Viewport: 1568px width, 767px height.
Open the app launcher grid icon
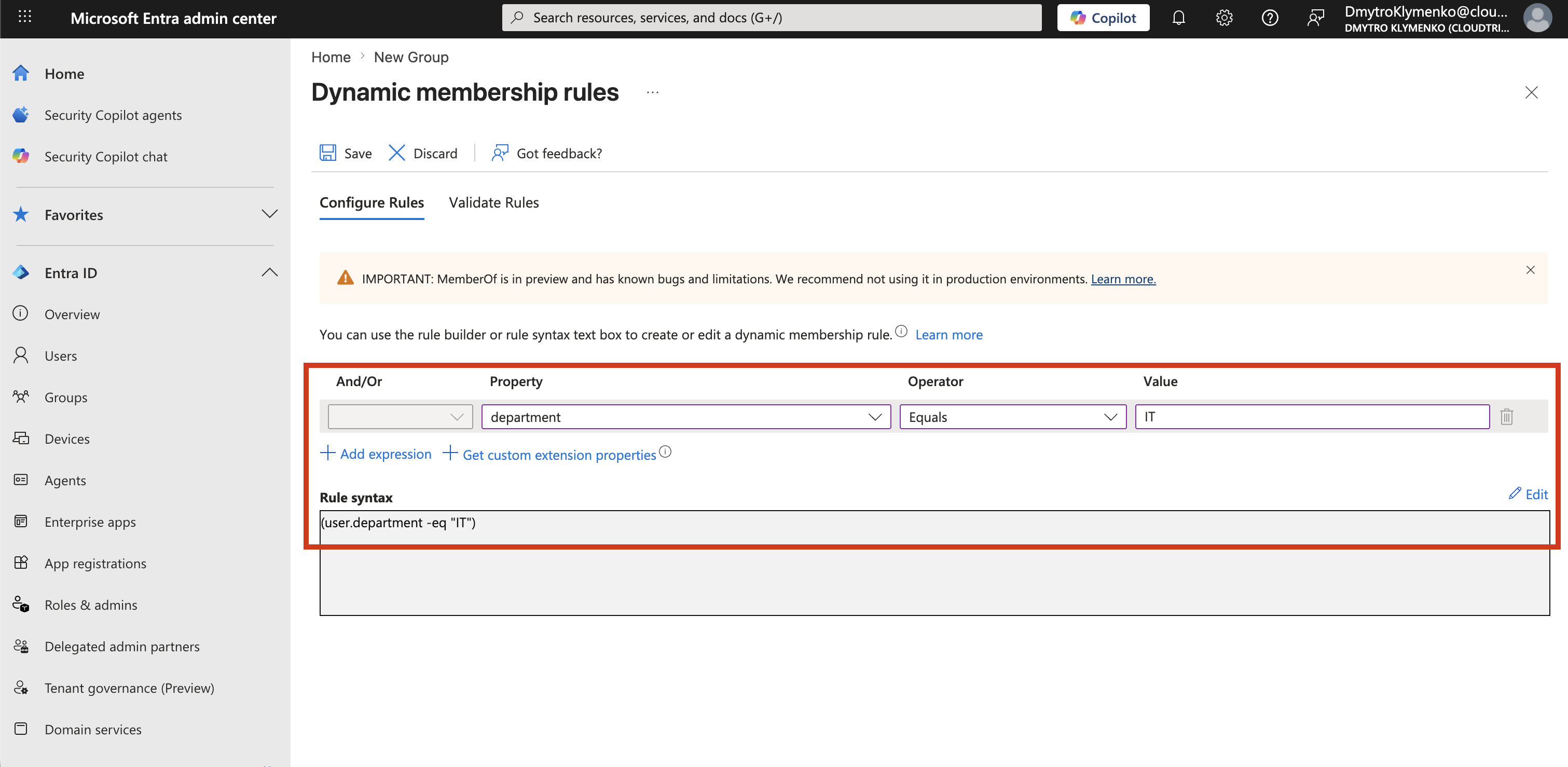(25, 17)
